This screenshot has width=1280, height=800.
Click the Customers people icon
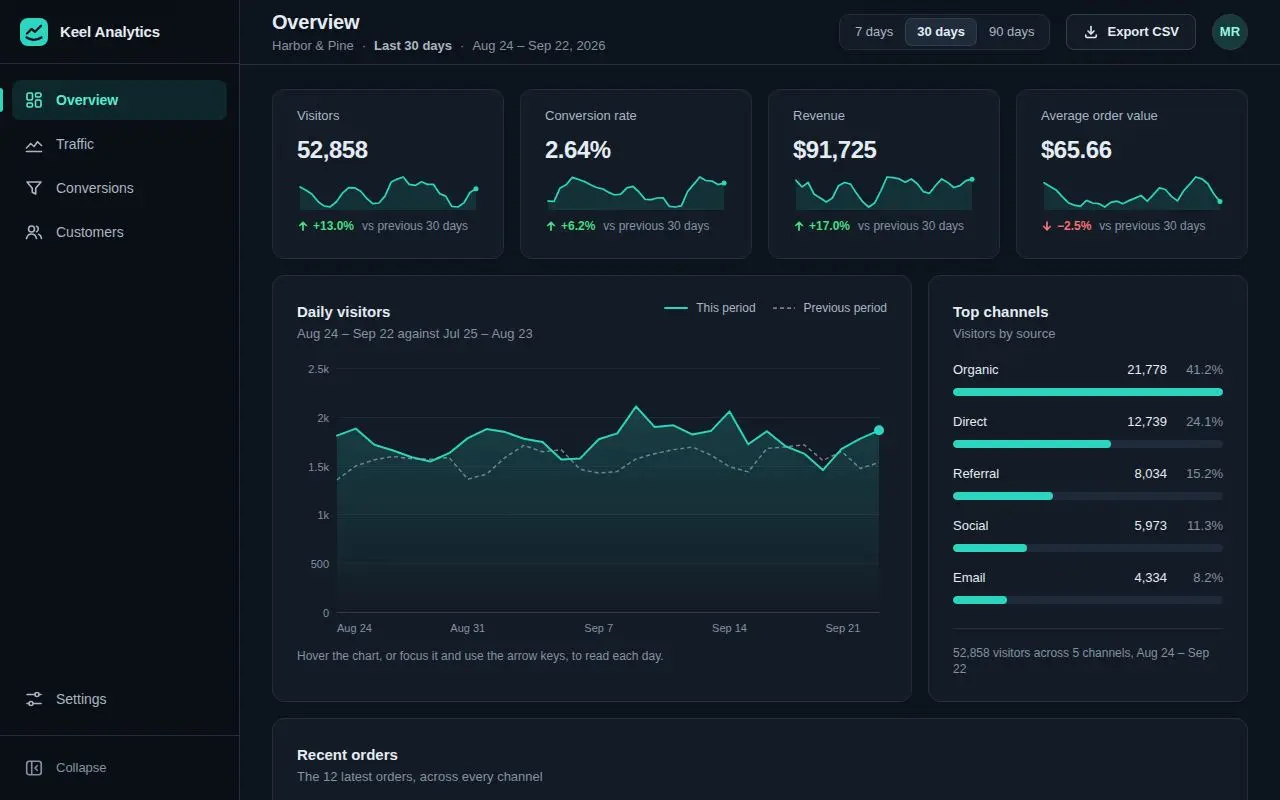coord(34,232)
